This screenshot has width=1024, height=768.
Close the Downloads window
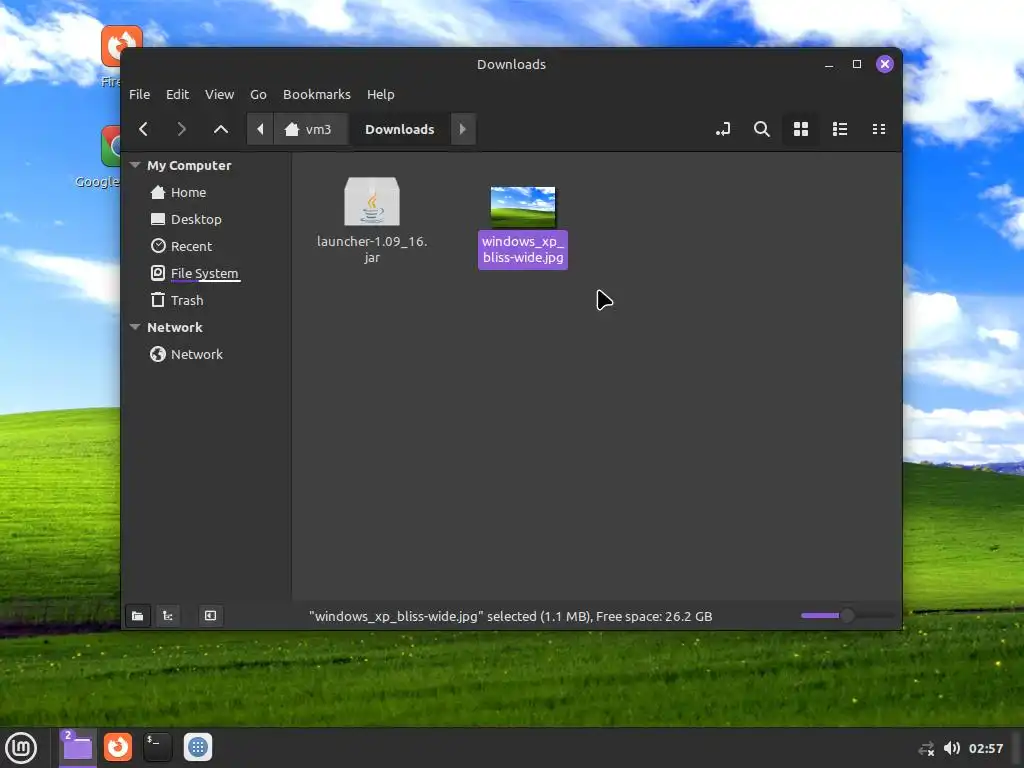(885, 64)
